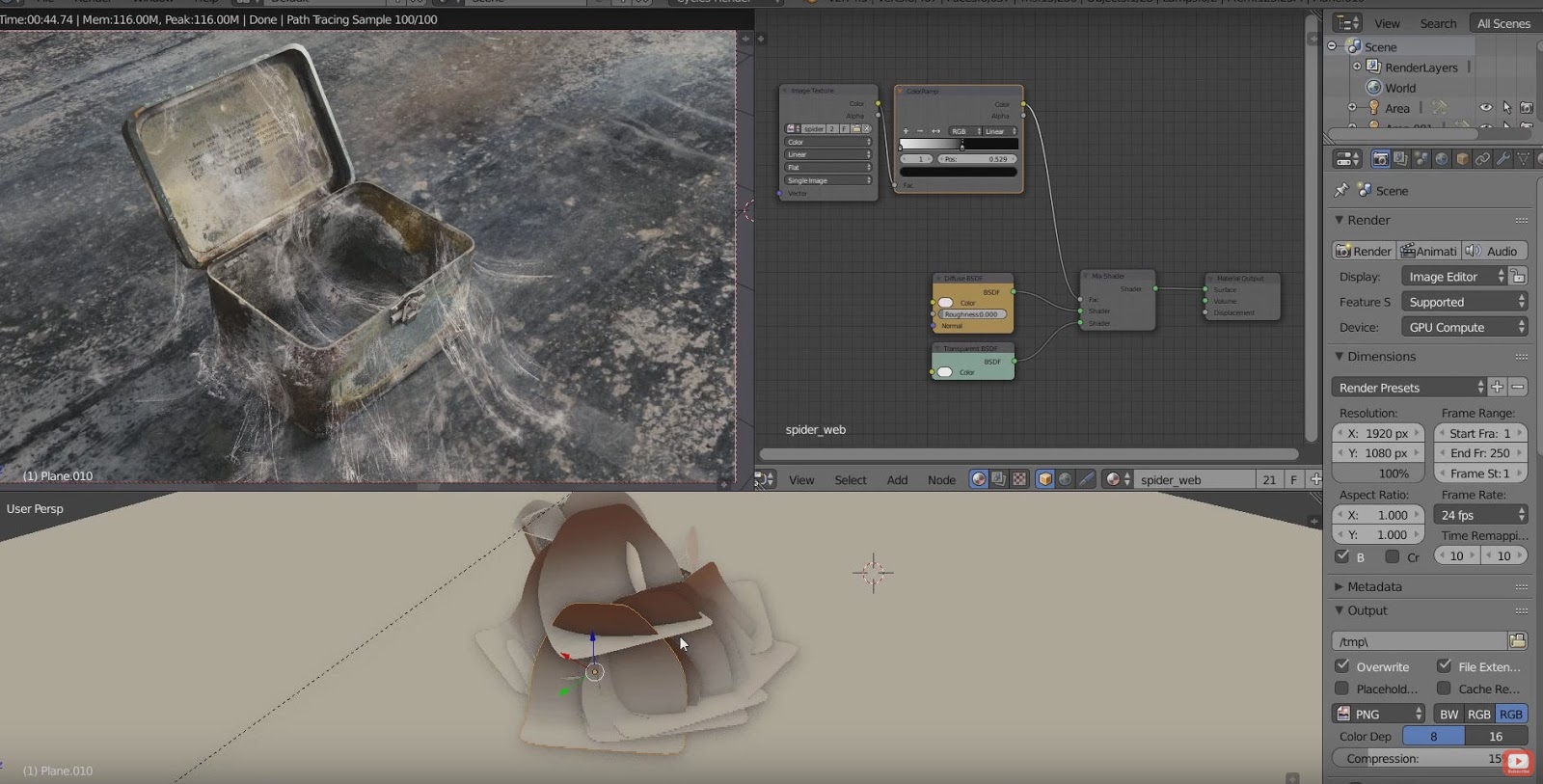
Task: Toggle the File Extensions checkbox
Action: (x=1444, y=665)
